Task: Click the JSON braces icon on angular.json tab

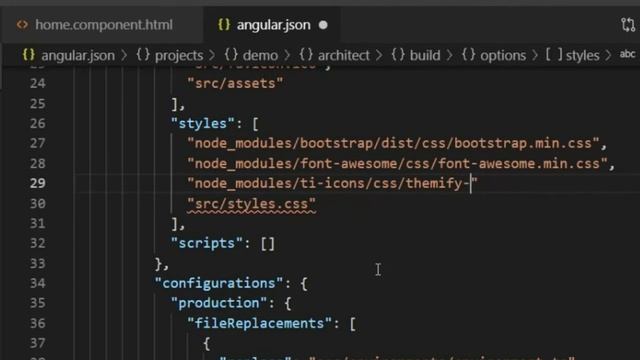Action: click(x=224, y=24)
